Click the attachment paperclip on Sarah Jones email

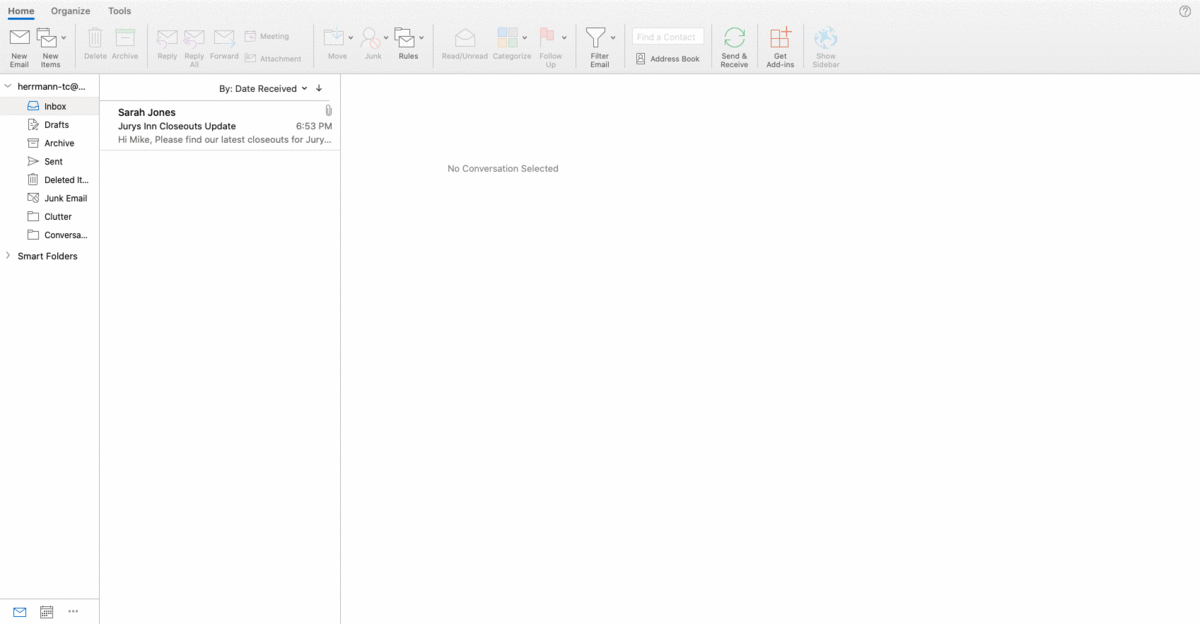(x=328, y=111)
